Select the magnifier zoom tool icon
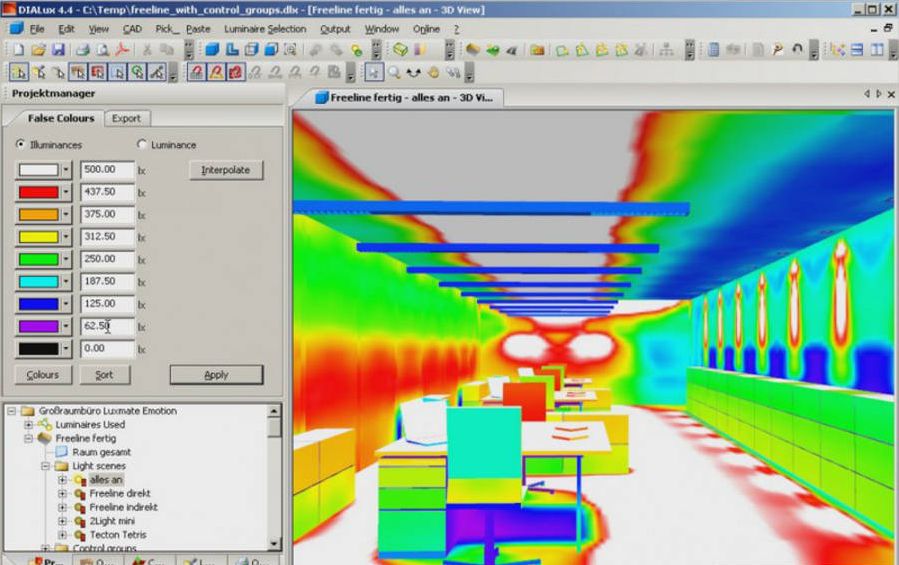 pyautogui.click(x=394, y=72)
